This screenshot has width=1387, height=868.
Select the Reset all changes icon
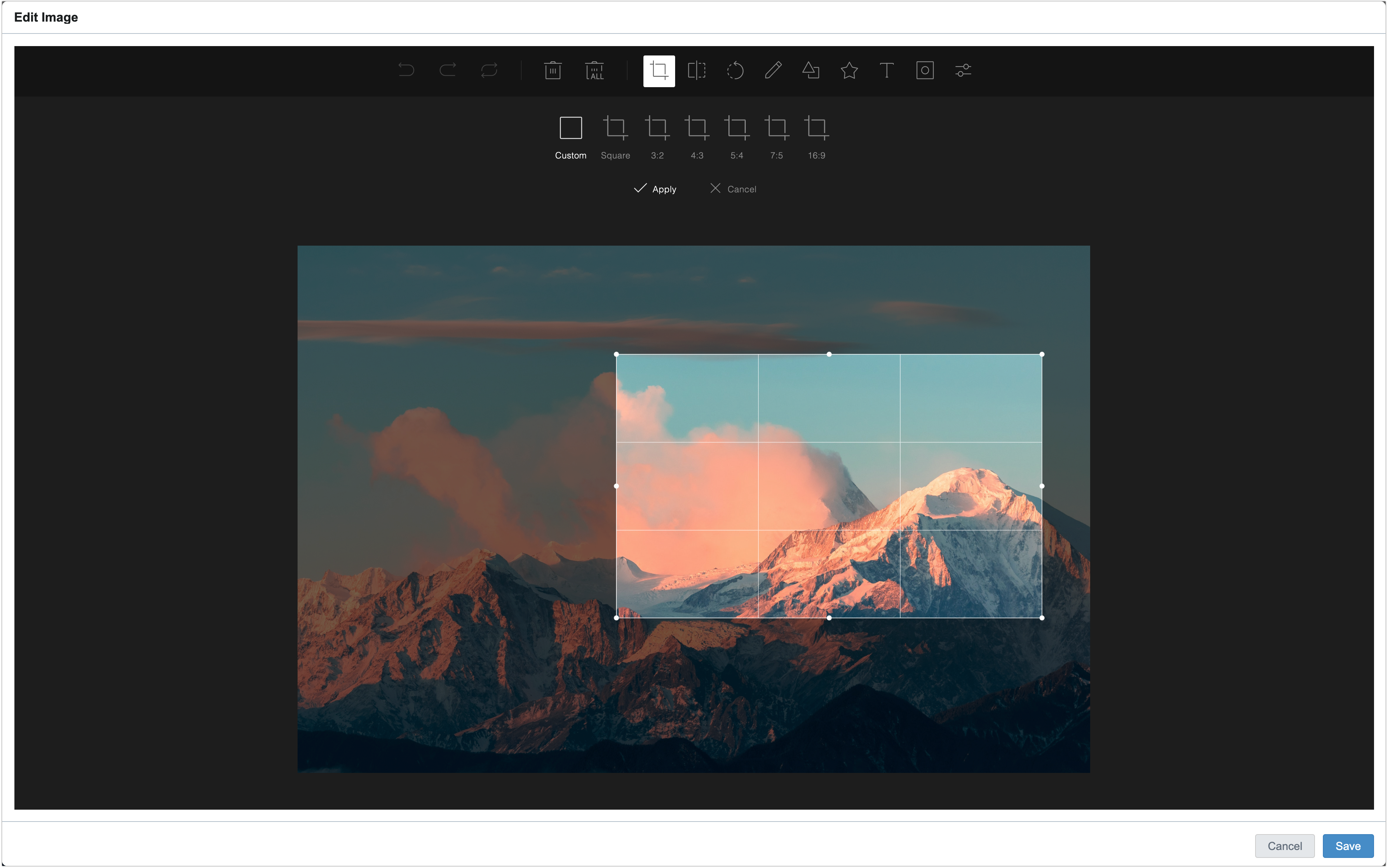(489, 70)
